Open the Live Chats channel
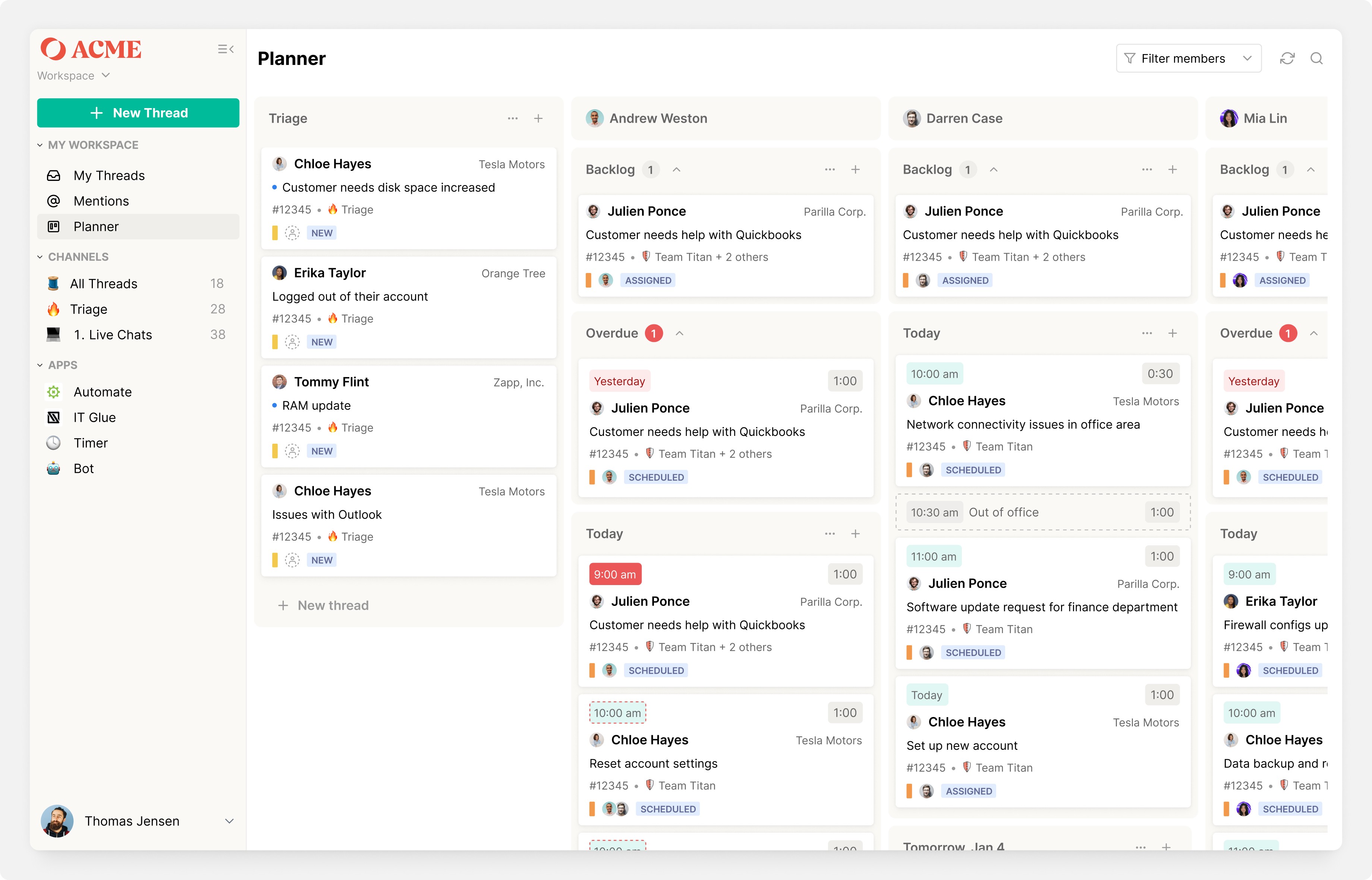Screen dimensions: 1372x880 (x=113, y=335)
